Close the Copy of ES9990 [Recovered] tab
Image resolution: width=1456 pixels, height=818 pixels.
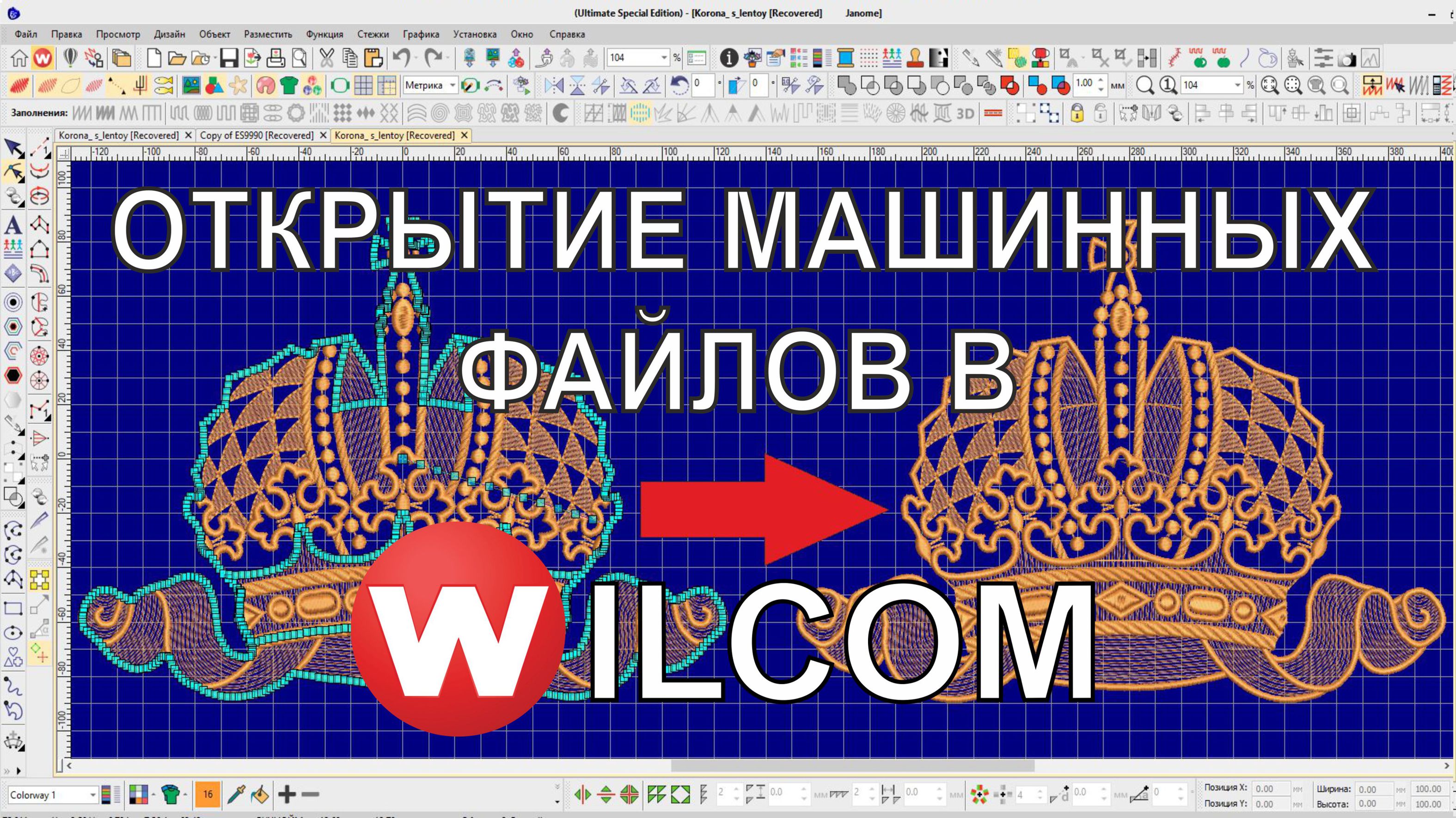point(323,136)
